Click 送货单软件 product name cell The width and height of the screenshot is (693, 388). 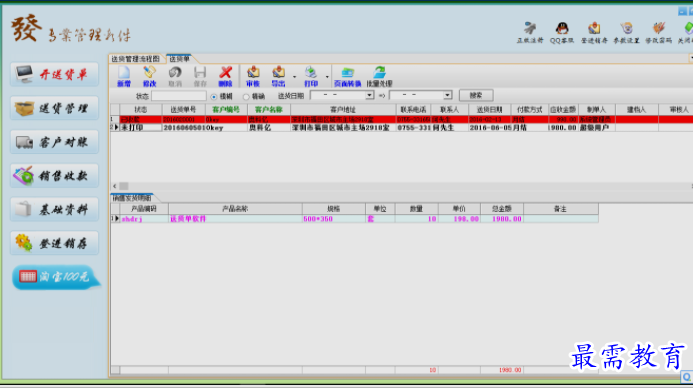(235, 219)
